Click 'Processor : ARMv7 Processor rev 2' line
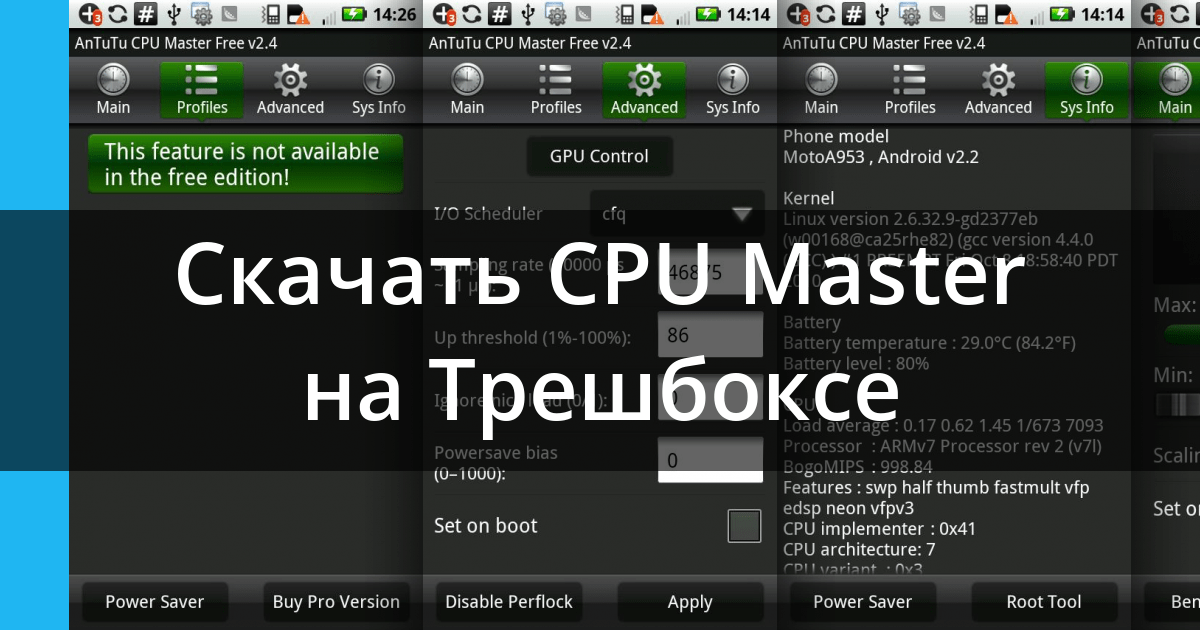 [943, 446]
